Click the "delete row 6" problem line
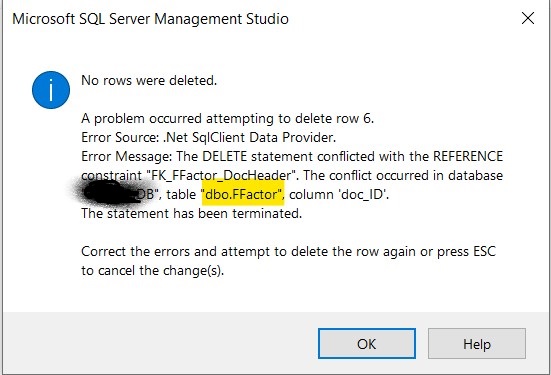The image size is (551, 375). point(227,118)
